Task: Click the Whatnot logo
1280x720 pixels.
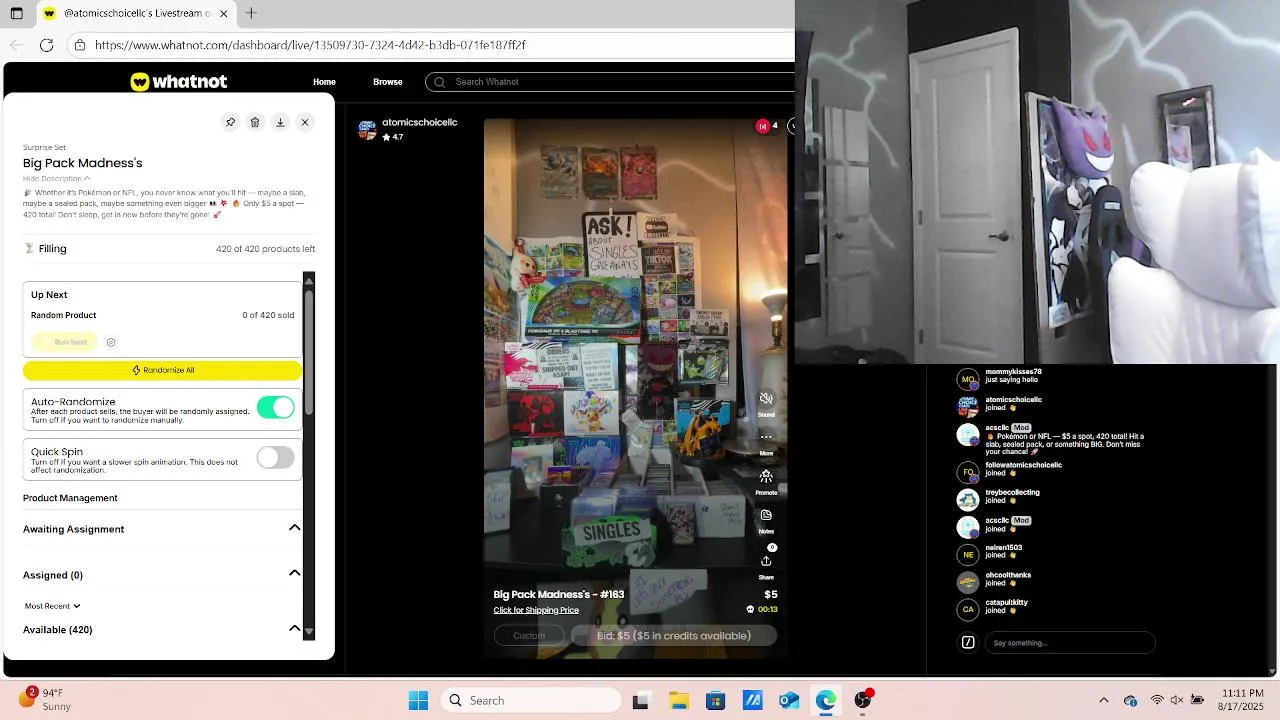Action: (x=179, y=82)
